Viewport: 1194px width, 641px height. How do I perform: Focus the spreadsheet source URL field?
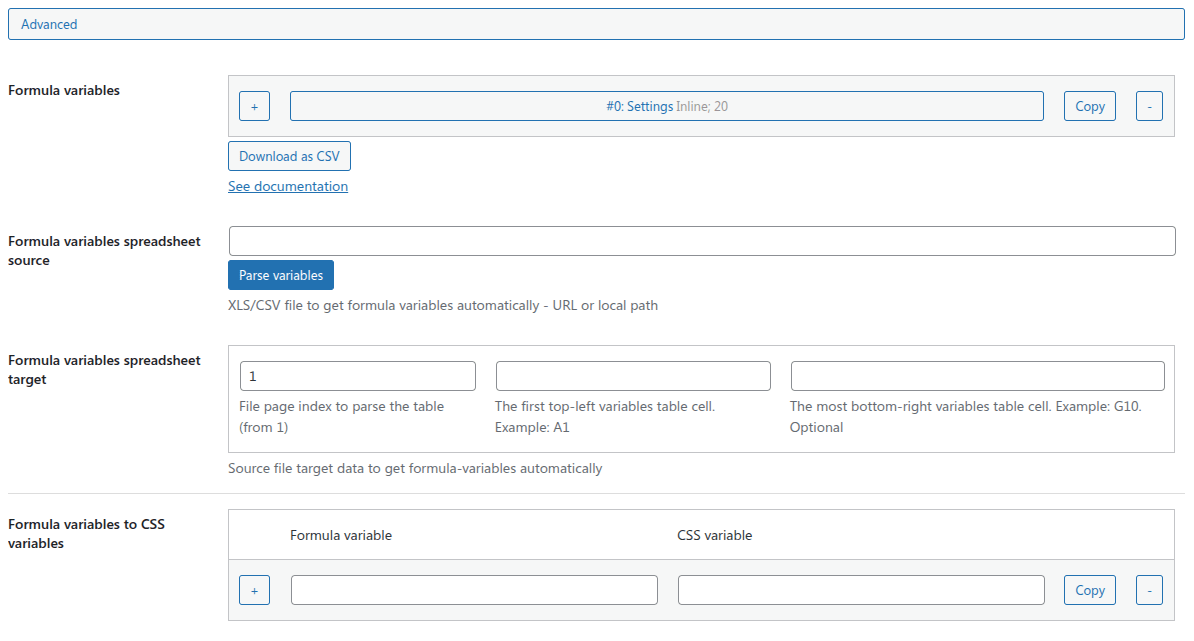coord(701,241)
